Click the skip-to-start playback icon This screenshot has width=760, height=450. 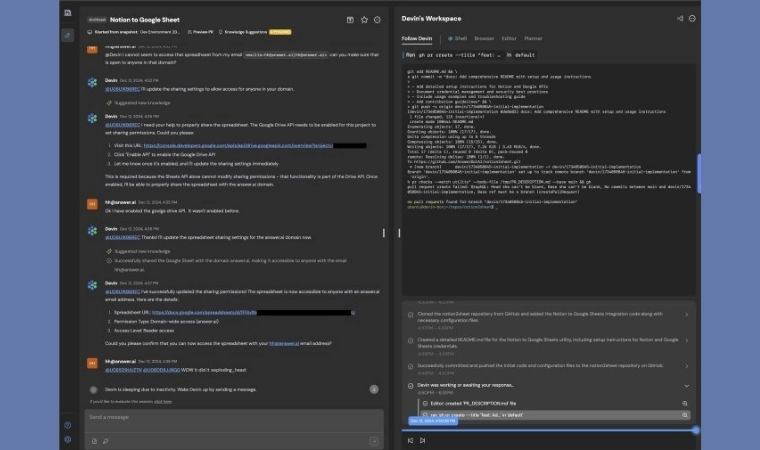(409, 440)
